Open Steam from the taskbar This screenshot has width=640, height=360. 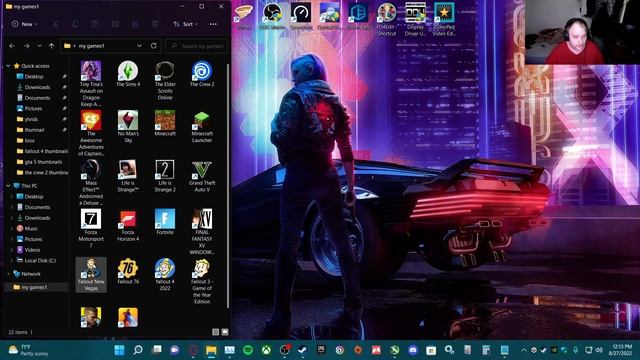coord(302,350)
